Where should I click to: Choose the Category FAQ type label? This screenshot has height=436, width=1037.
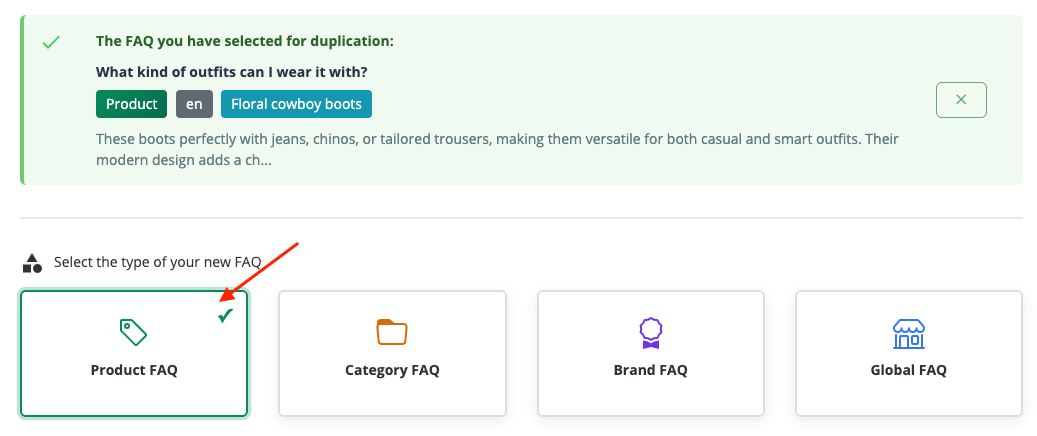[x=392, y=370]
